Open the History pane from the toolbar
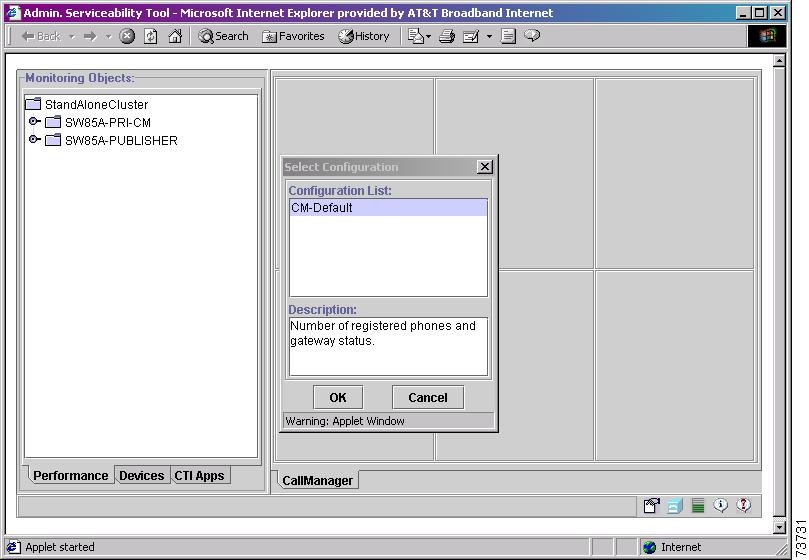Viewport: 809px width, 560px height. (x=364, y=36)
